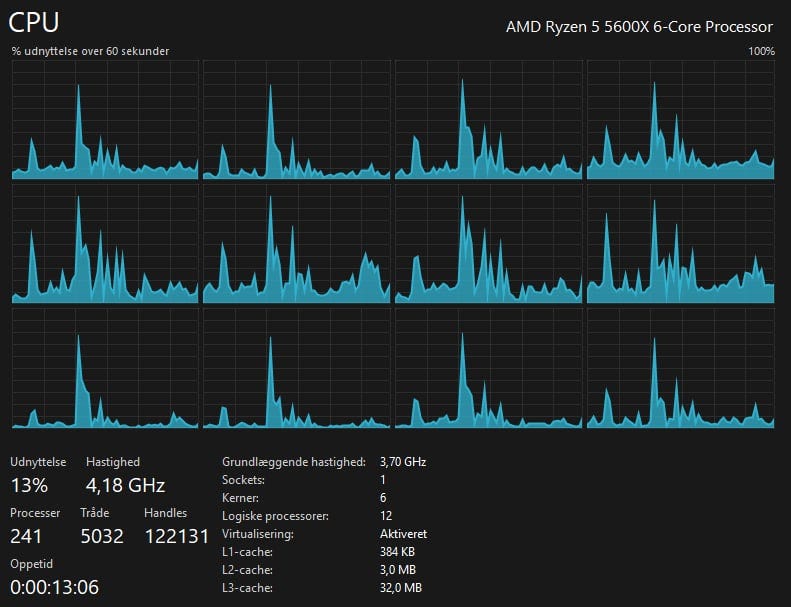Viewport: 791px width, 607px height.
Task: Click the AMD Ryzen 5 5600X processor name
Action: (639, 27)
